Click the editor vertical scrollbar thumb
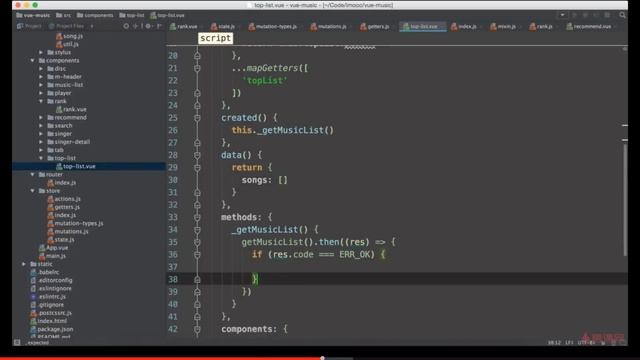Viewport: 640px width, 360px height. coord(625,200)
